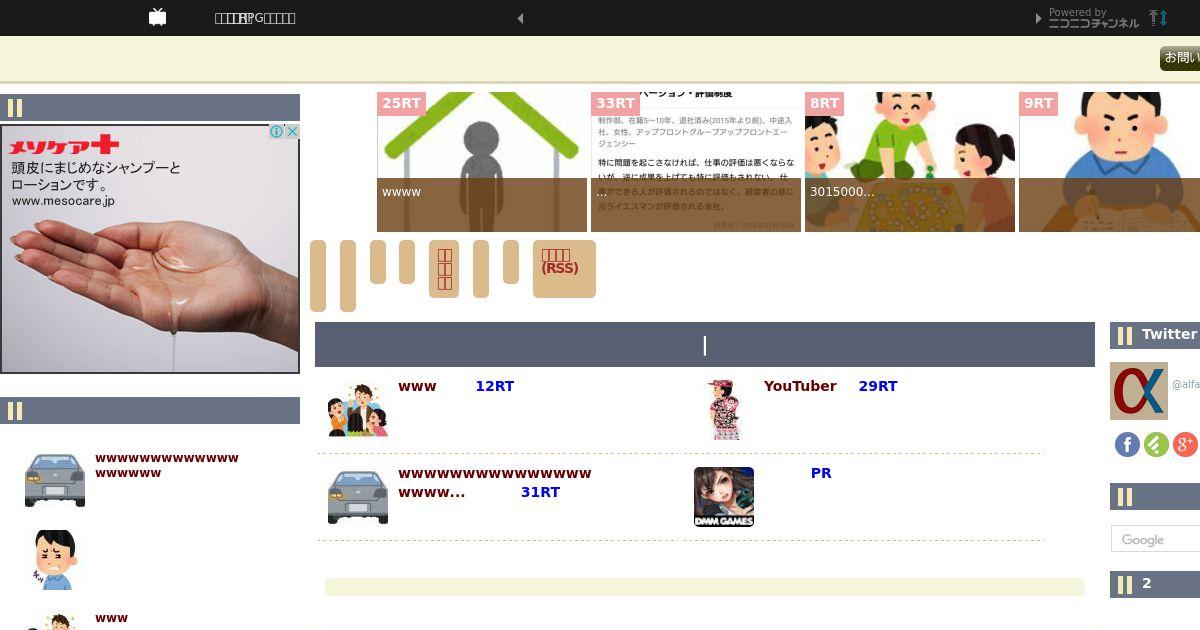Open the wwww... 31RT article link
The image size is (1200, 630).
(x=495, y=482)
